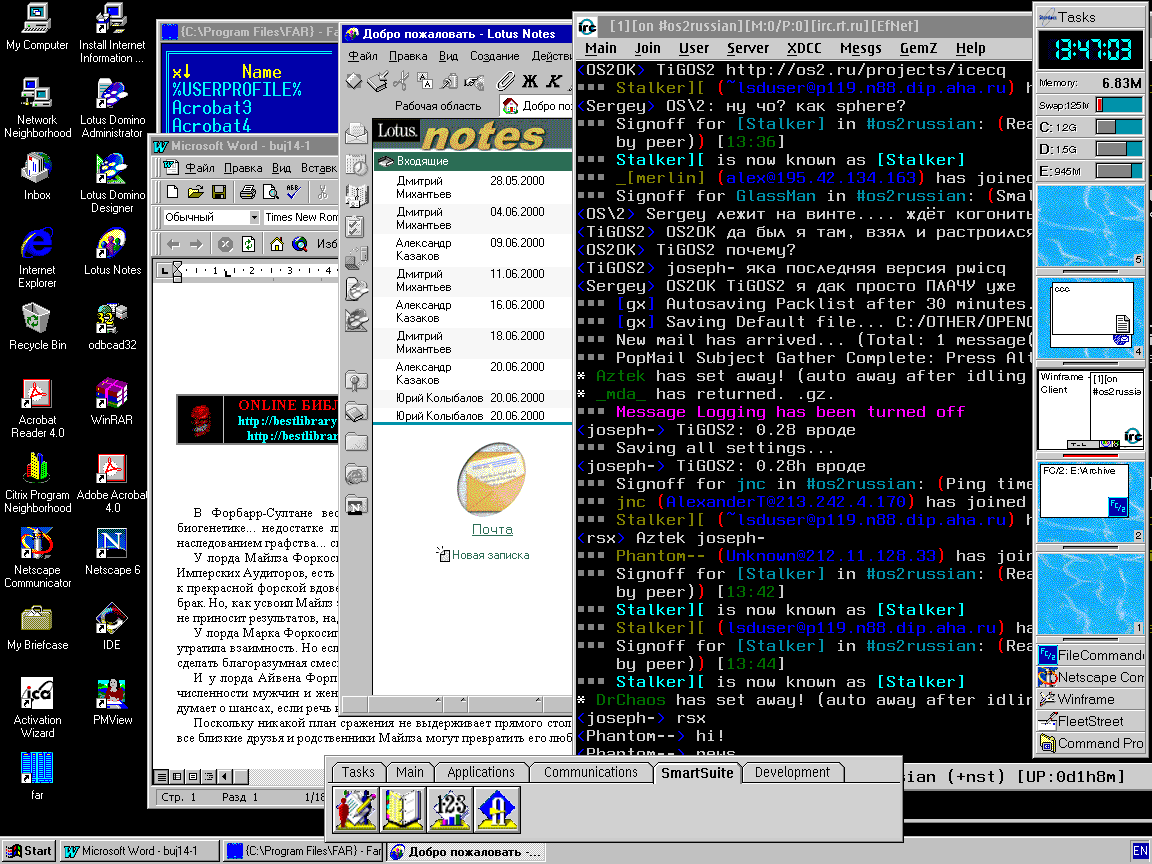
Task: Click Search the Web globe icon in Word
Action: coord(299,244)
